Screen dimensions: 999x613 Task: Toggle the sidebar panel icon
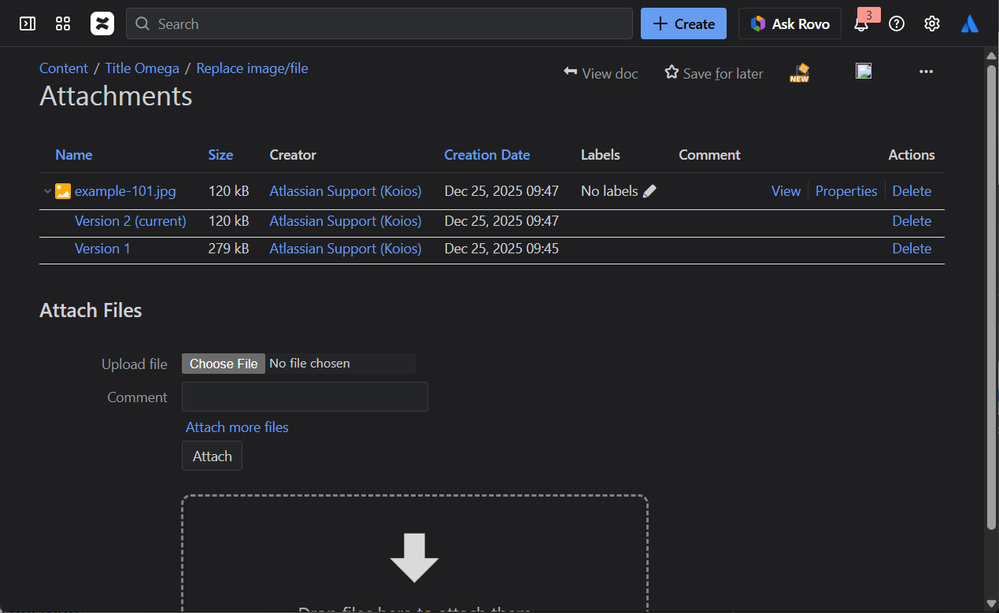click(x=27, y=24)
